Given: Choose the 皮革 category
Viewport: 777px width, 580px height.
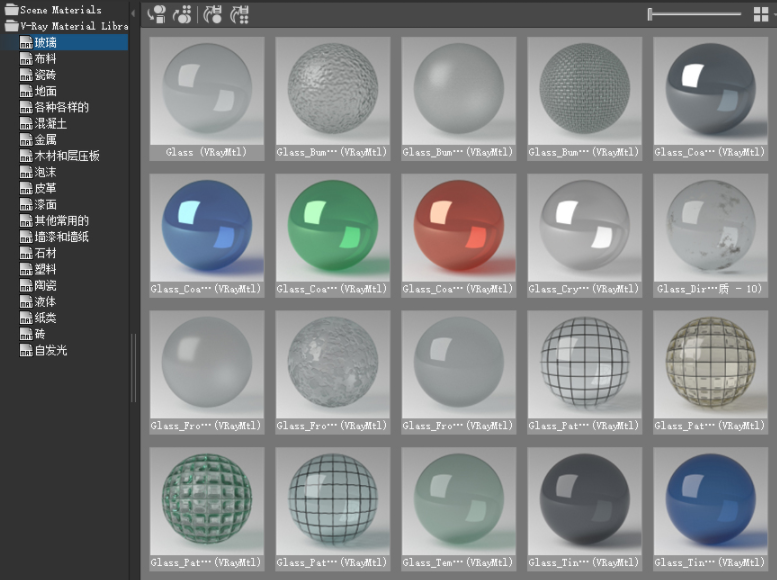Looking at the screenshot, I should (x=38, y=188).
